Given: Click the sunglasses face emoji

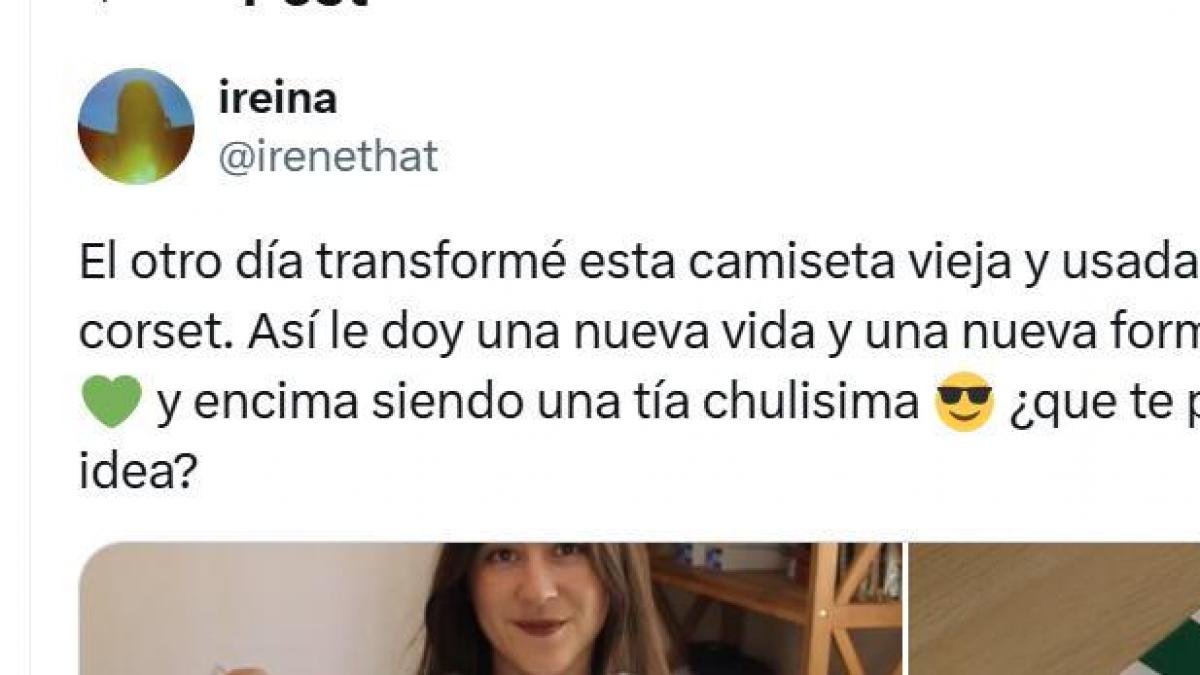Looking at the screenshot, I should [x=962, y=405].
